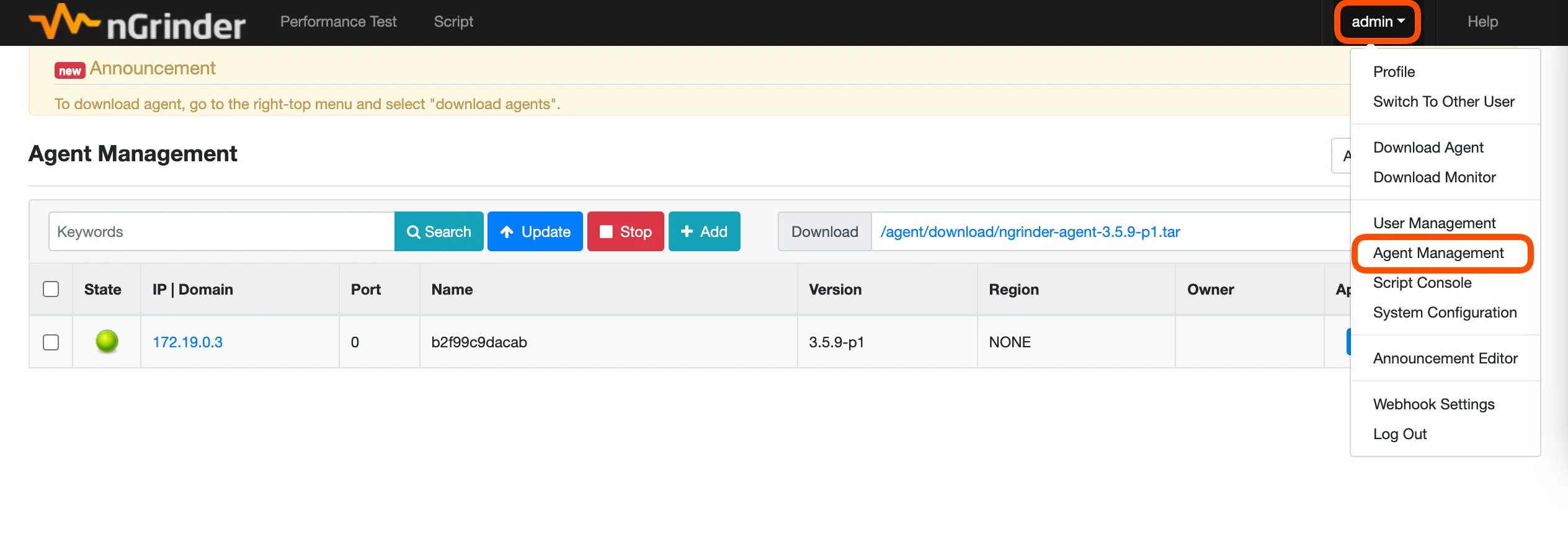The image size is (1568, 552).
Task: Click the nGrinder logo
Action: point(137,23)
